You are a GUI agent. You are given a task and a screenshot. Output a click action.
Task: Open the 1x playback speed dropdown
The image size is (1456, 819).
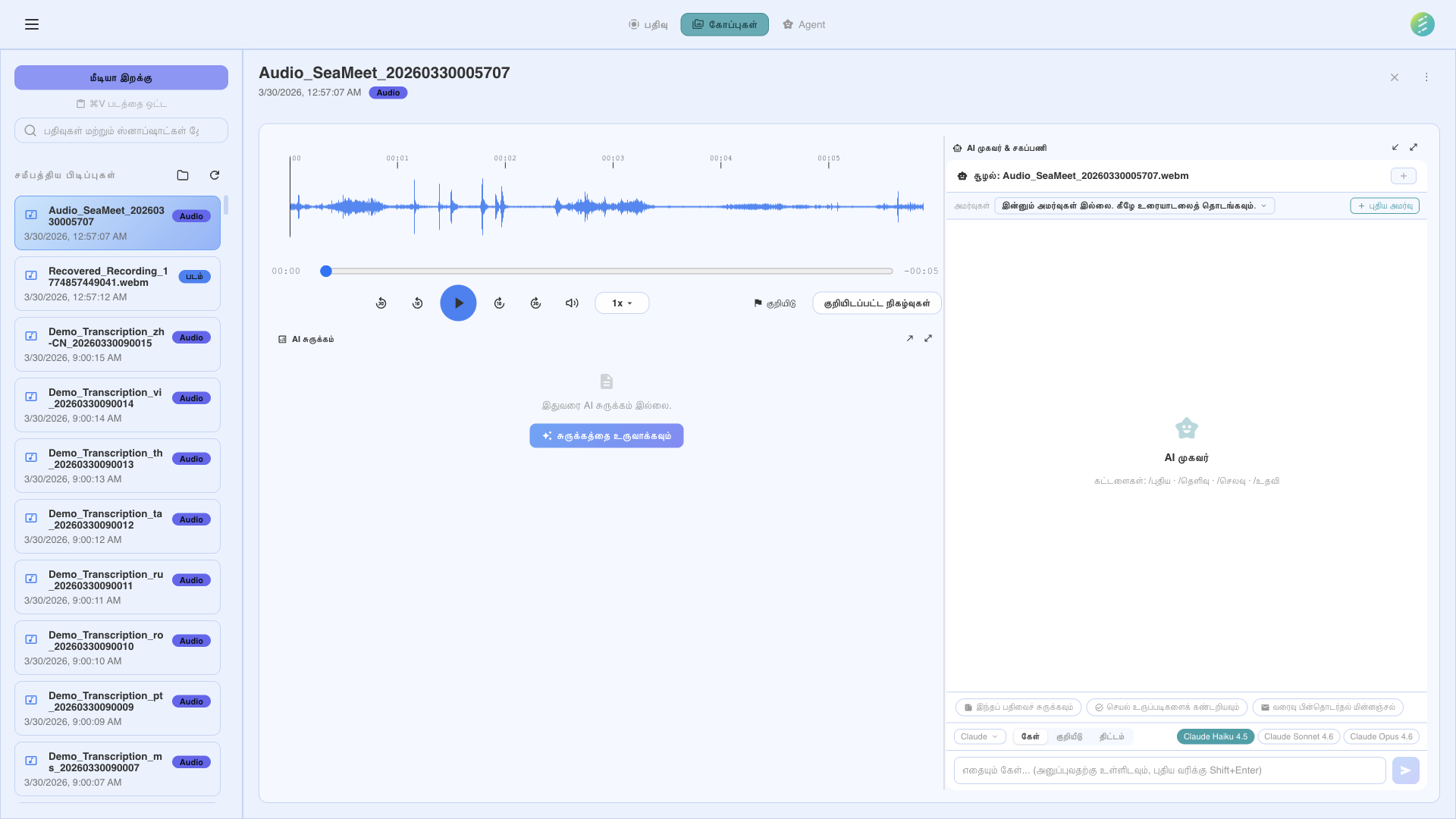coord(621,303)
